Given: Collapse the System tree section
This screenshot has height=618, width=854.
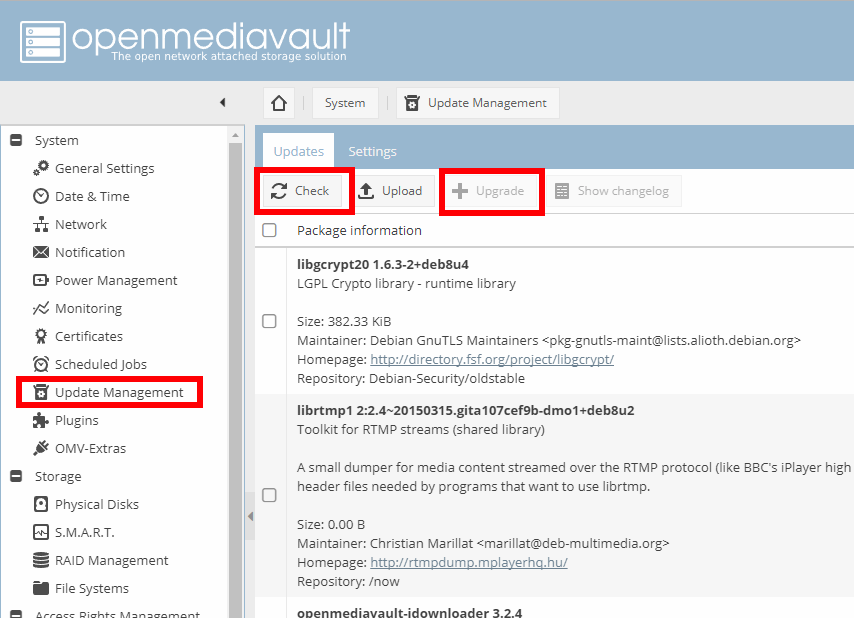Looking at the screenshot, I should tap(16, 140).
